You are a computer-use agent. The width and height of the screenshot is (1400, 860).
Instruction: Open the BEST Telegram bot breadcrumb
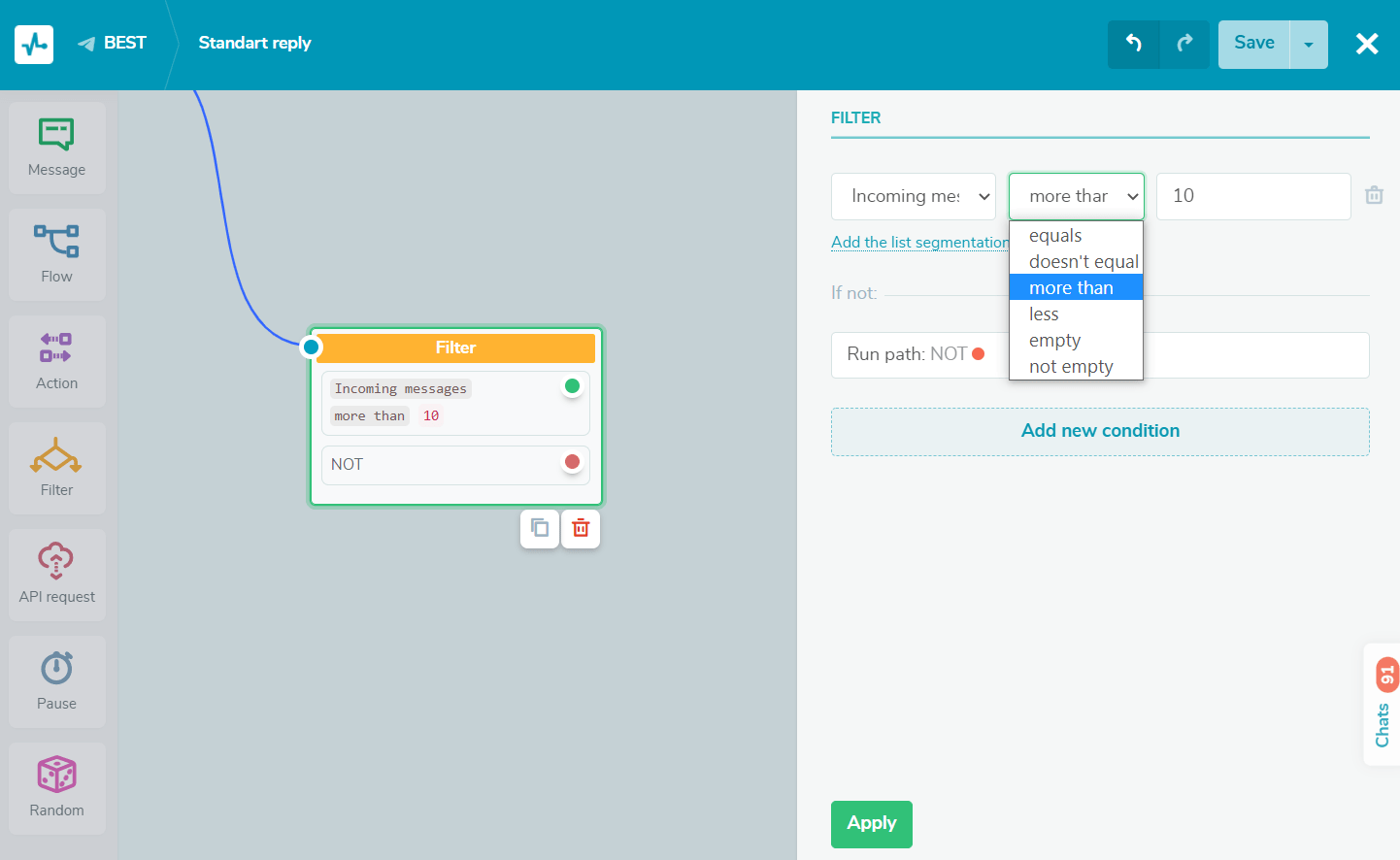(112, 43)
